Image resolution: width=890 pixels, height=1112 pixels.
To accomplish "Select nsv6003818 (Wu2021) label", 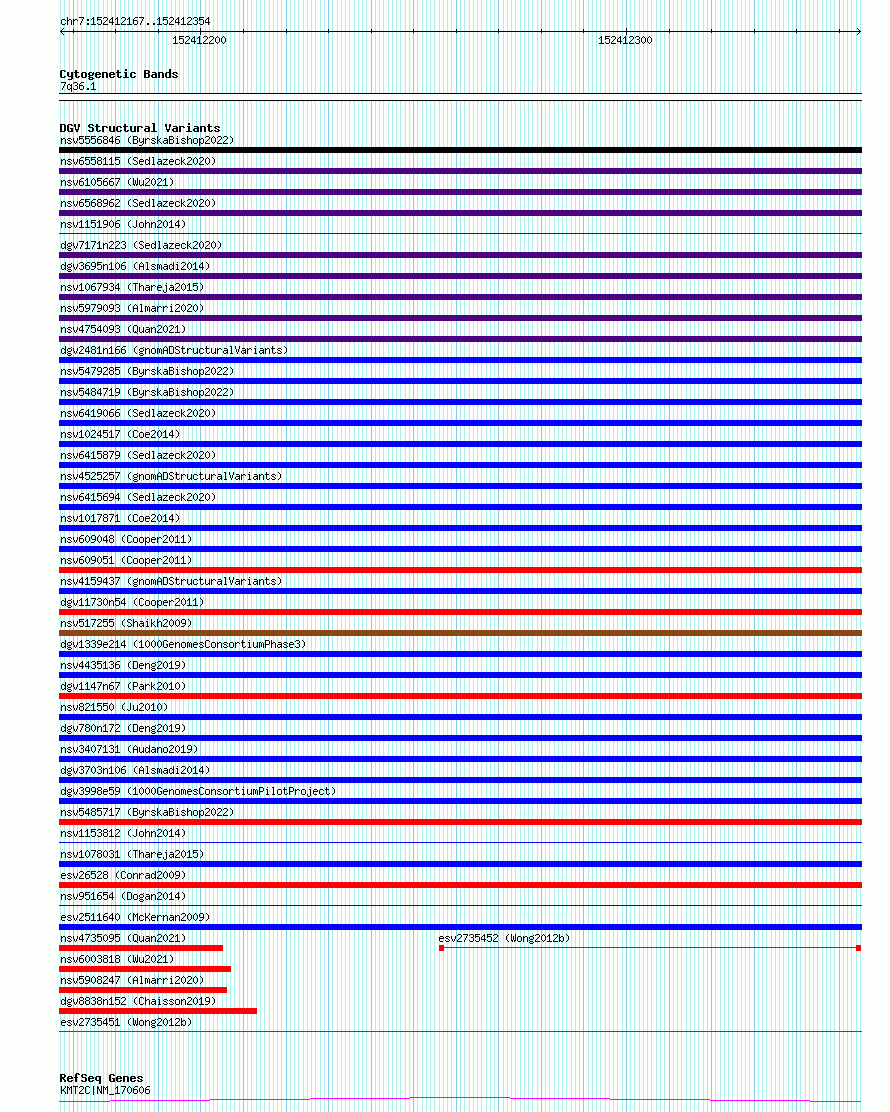I will coord(117,960).
